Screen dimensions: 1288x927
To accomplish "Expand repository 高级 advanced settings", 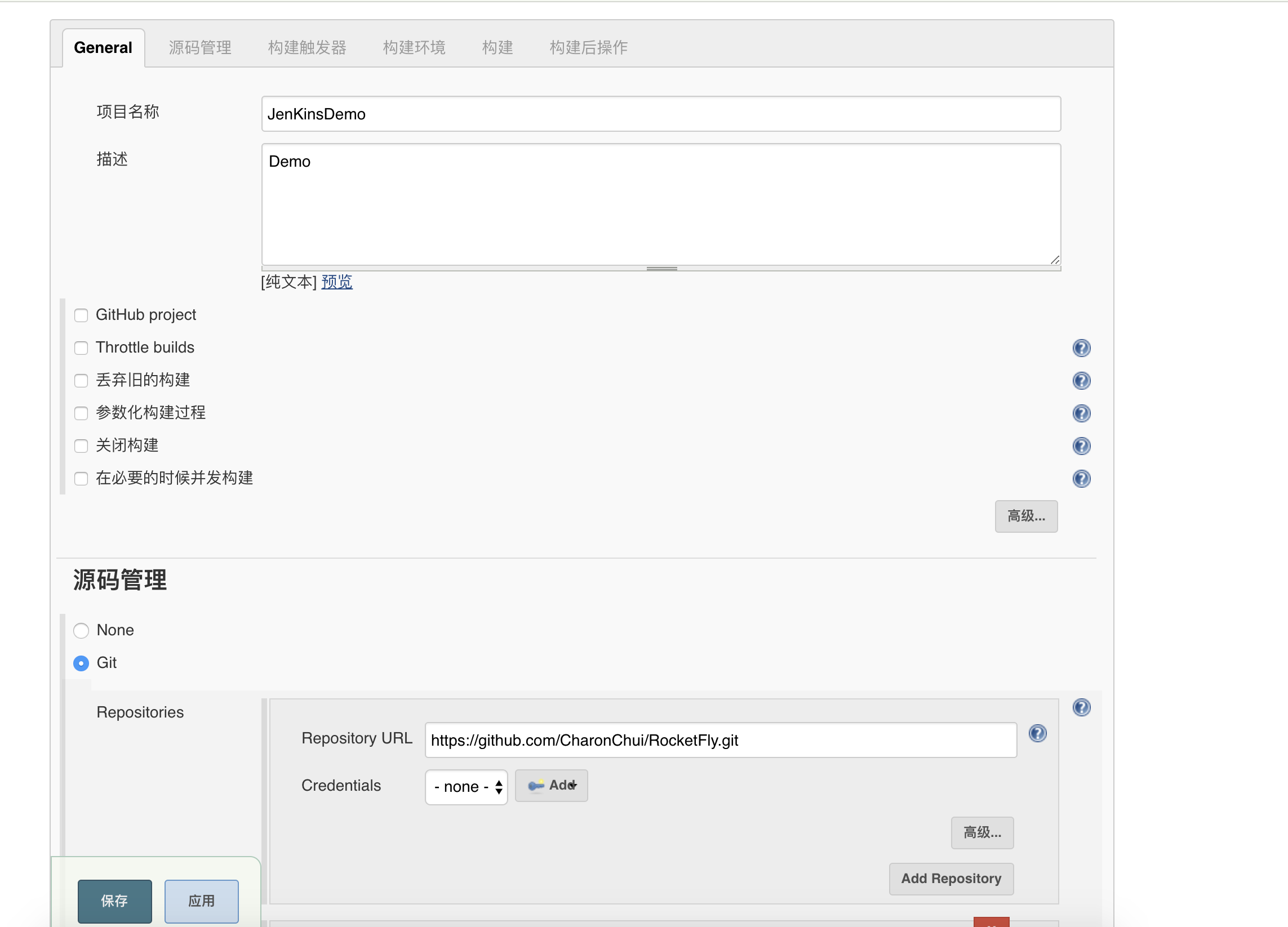I will point(982,832).
